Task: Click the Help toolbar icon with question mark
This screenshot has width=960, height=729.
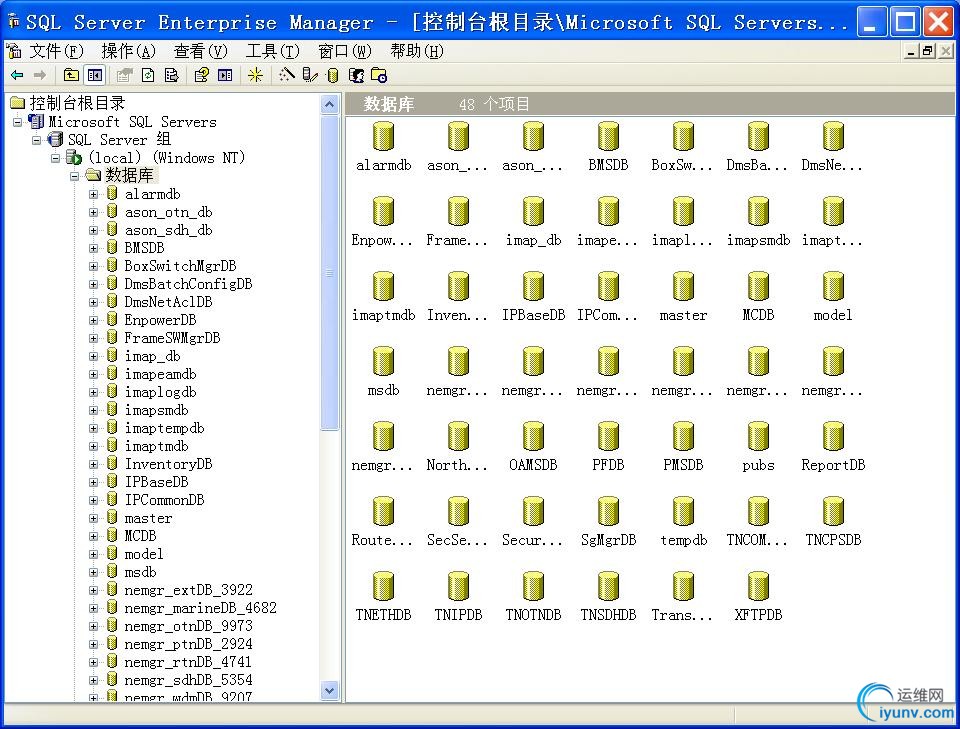Action: point(200,74)
